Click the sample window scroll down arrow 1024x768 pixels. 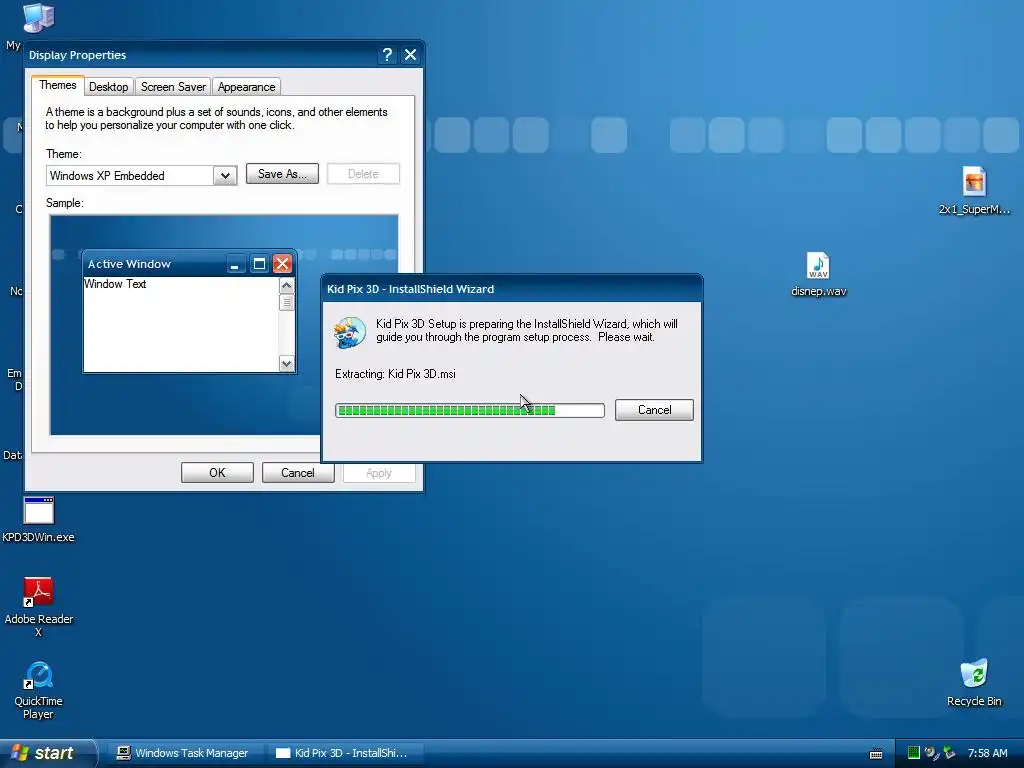click(x=286, y=364)
